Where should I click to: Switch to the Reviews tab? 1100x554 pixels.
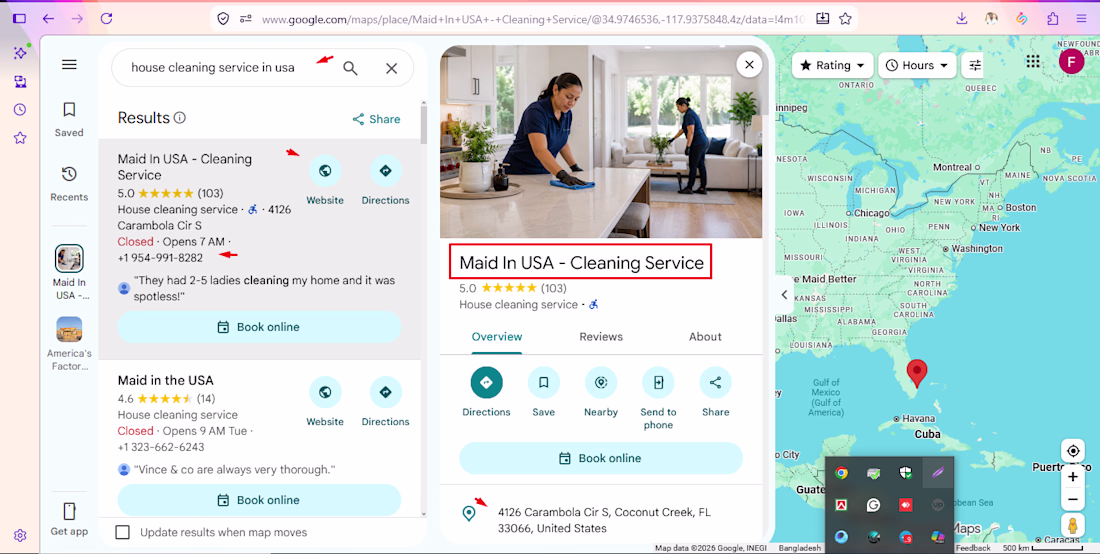pos(601,337)
